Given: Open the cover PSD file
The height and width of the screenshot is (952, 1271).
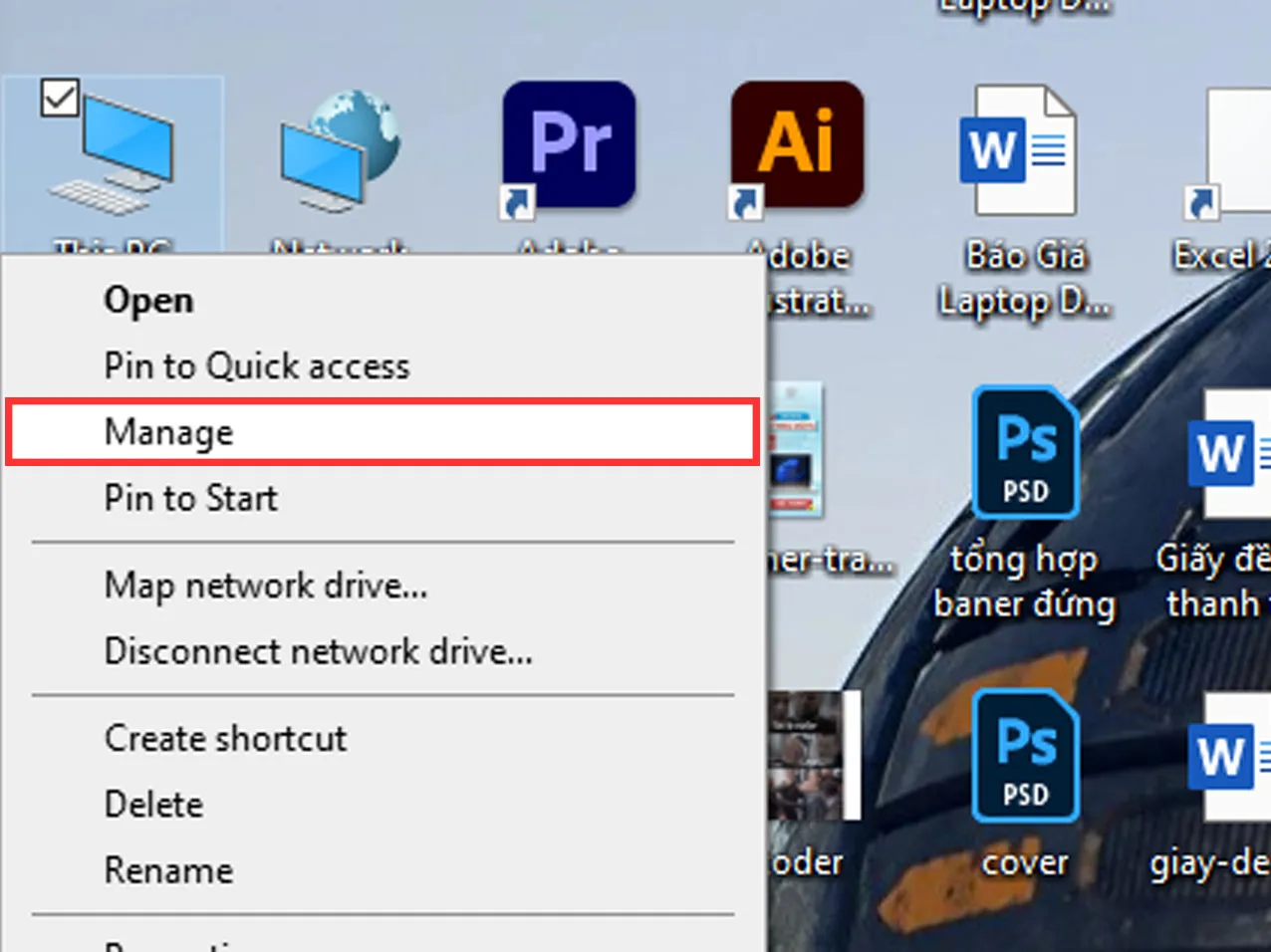Looking at the screenshot, I should (1025, 757).
